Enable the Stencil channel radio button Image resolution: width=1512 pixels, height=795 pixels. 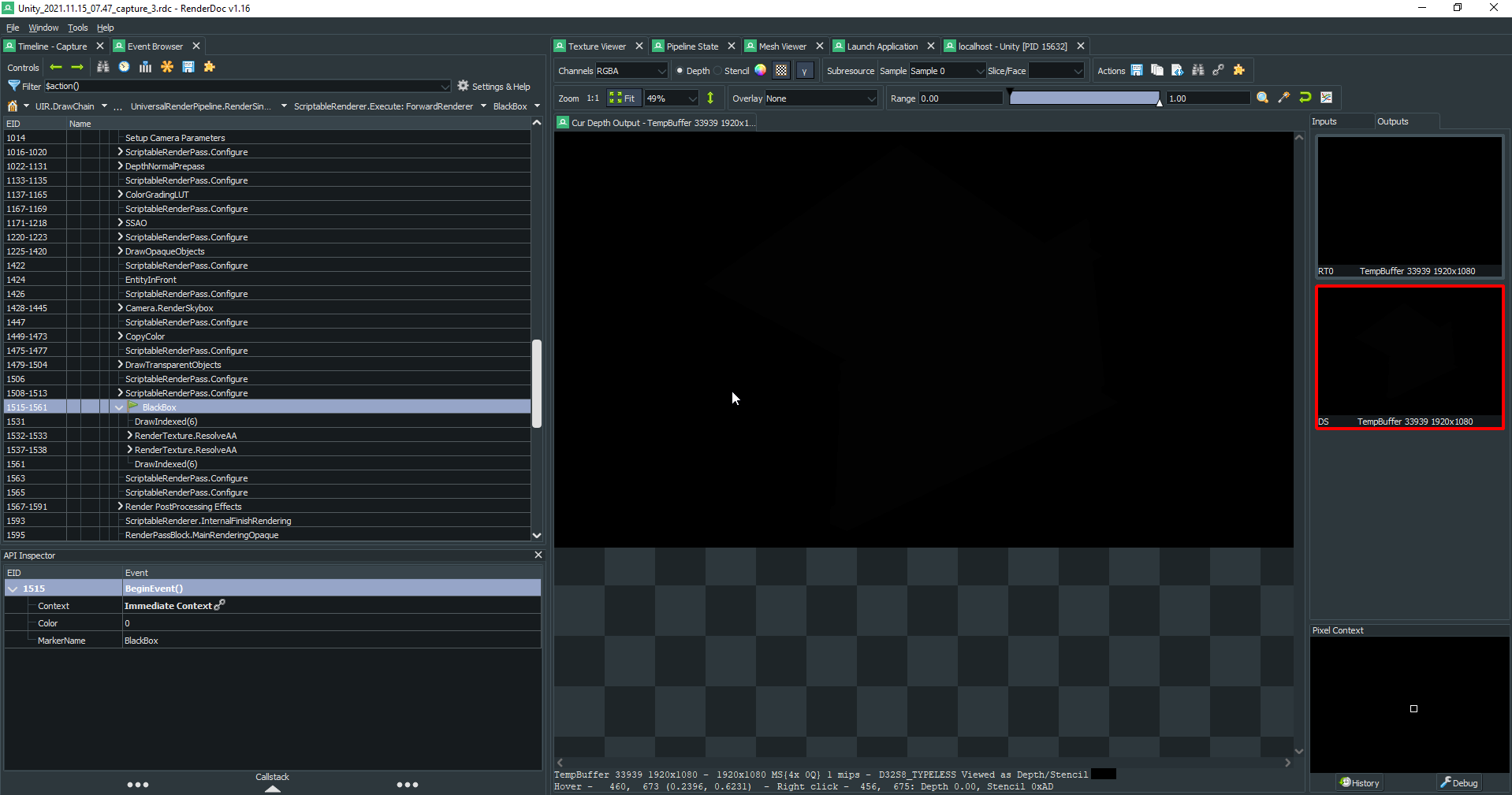(x=718, y=71)
